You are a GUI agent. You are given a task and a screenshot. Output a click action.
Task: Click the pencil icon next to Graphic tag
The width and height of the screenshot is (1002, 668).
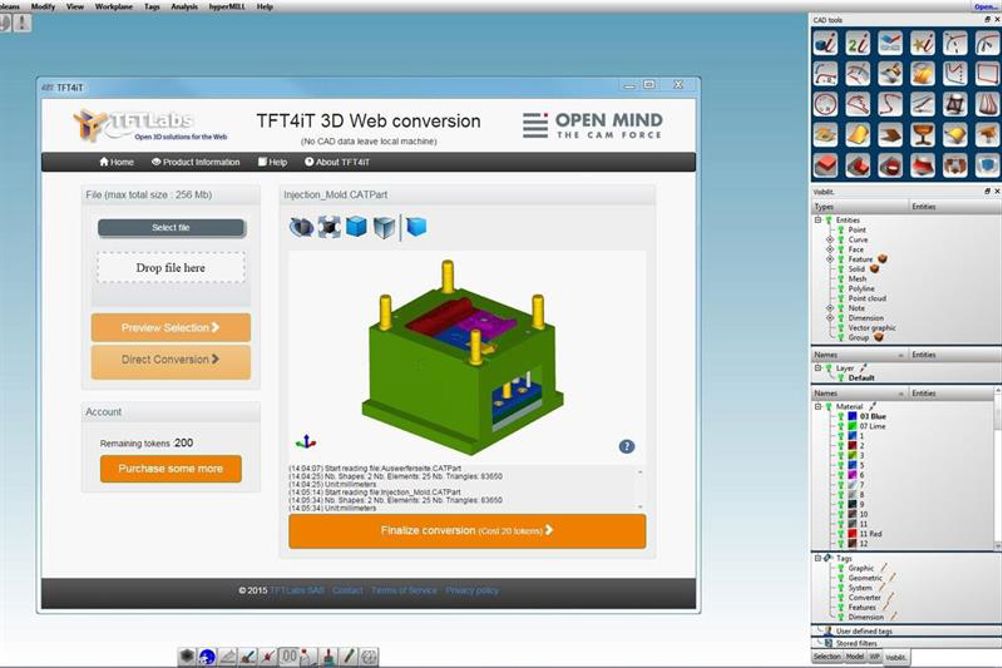pos(884,568)
